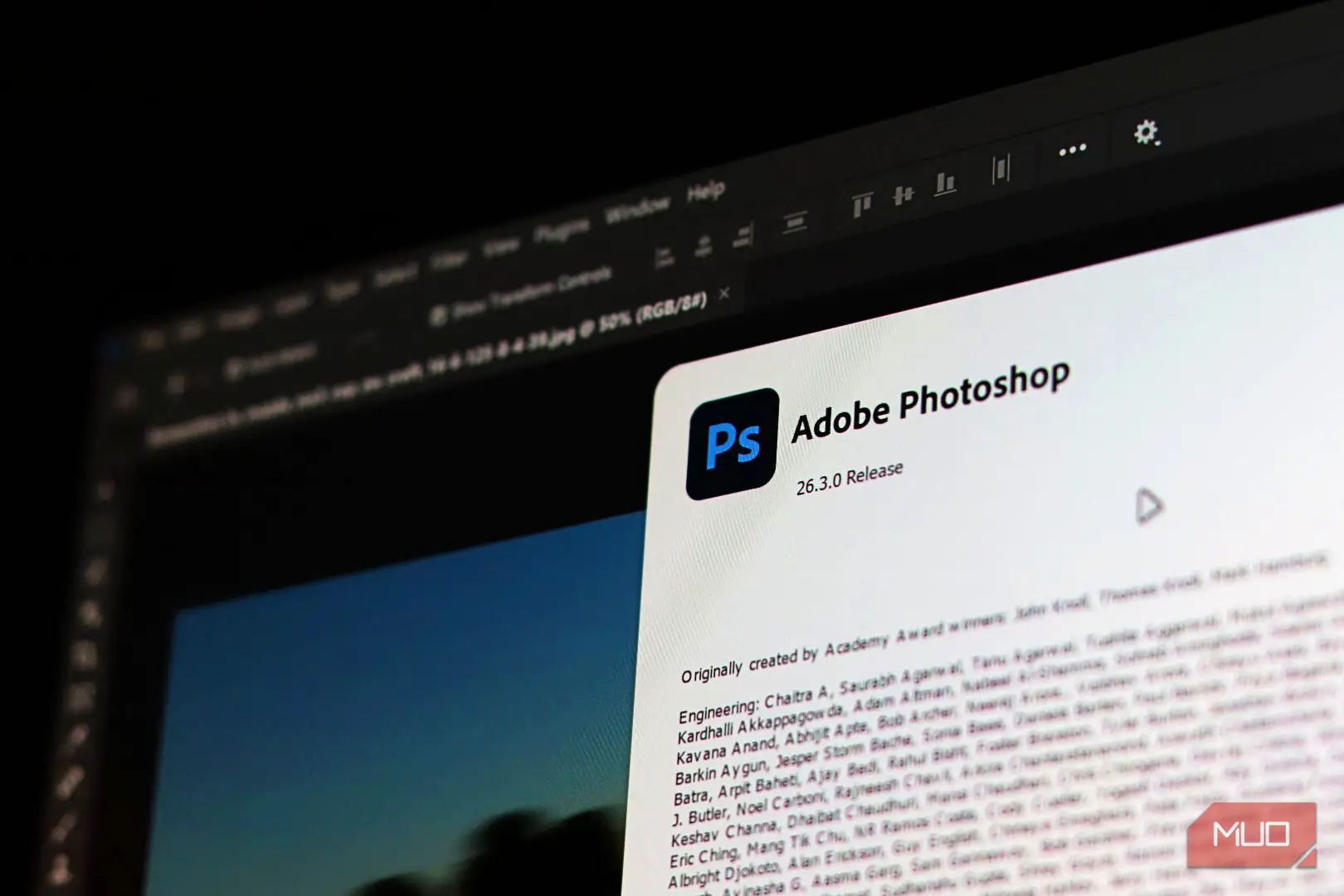1344x896 pixels.
Task: Click the align vertical centers icon
Action: pyautogui.click(x=903, y=195)
